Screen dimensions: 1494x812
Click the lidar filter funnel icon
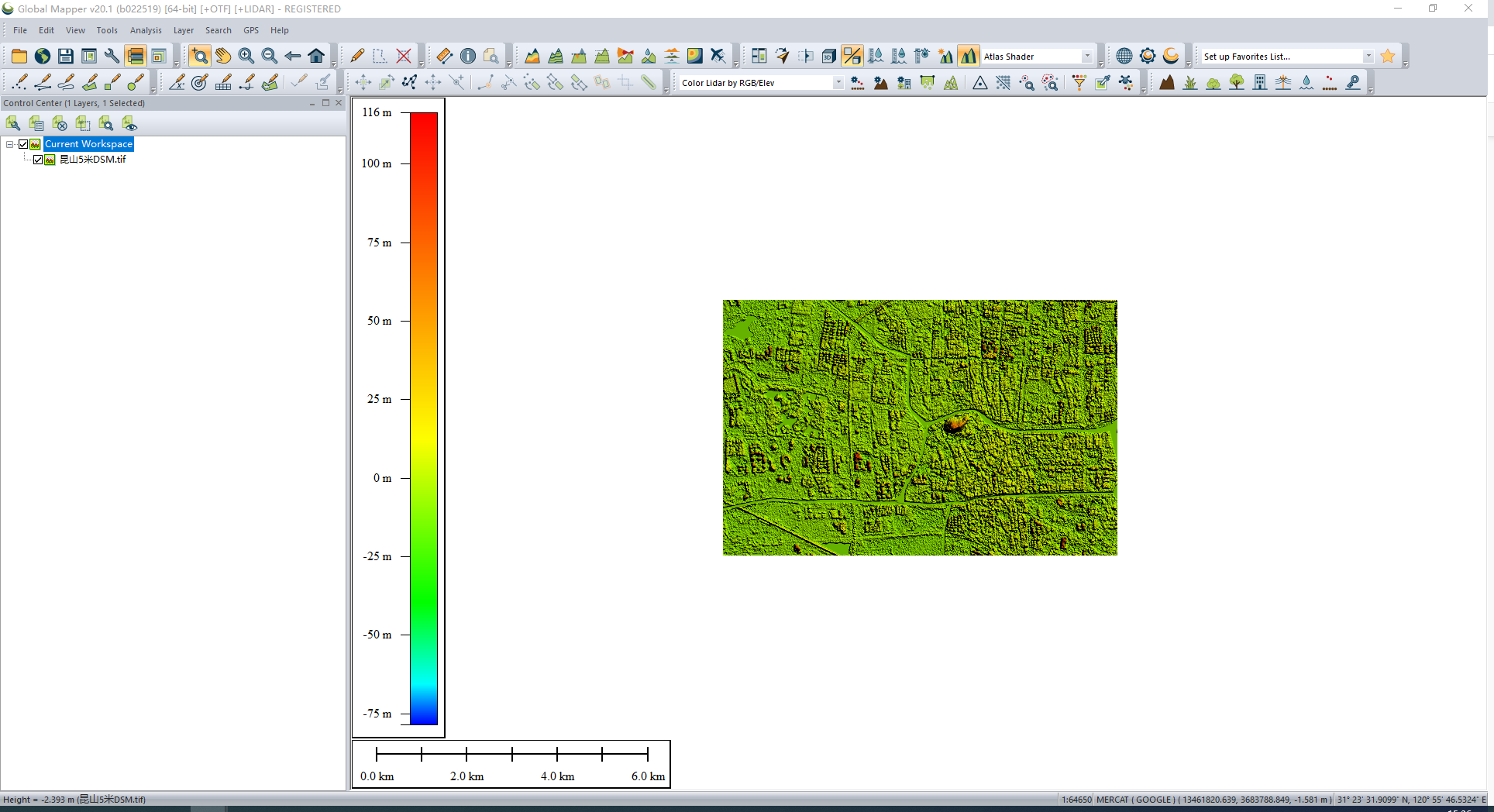[x=1079, y=82]
